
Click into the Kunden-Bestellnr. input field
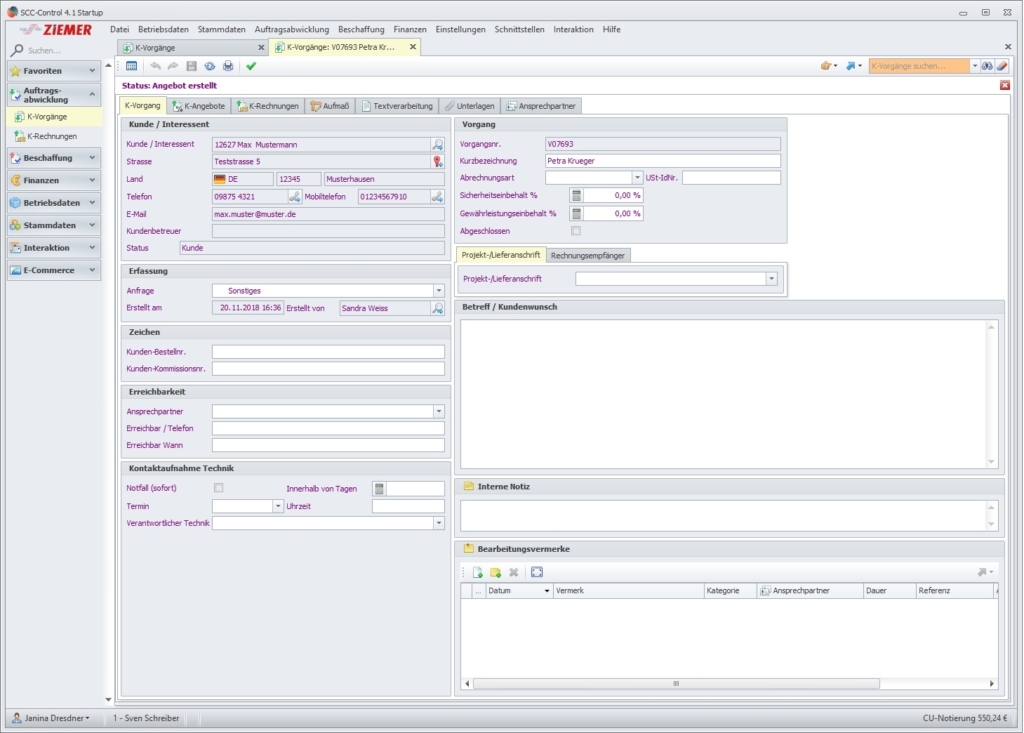pyautogui.click(x=328, y=351)
